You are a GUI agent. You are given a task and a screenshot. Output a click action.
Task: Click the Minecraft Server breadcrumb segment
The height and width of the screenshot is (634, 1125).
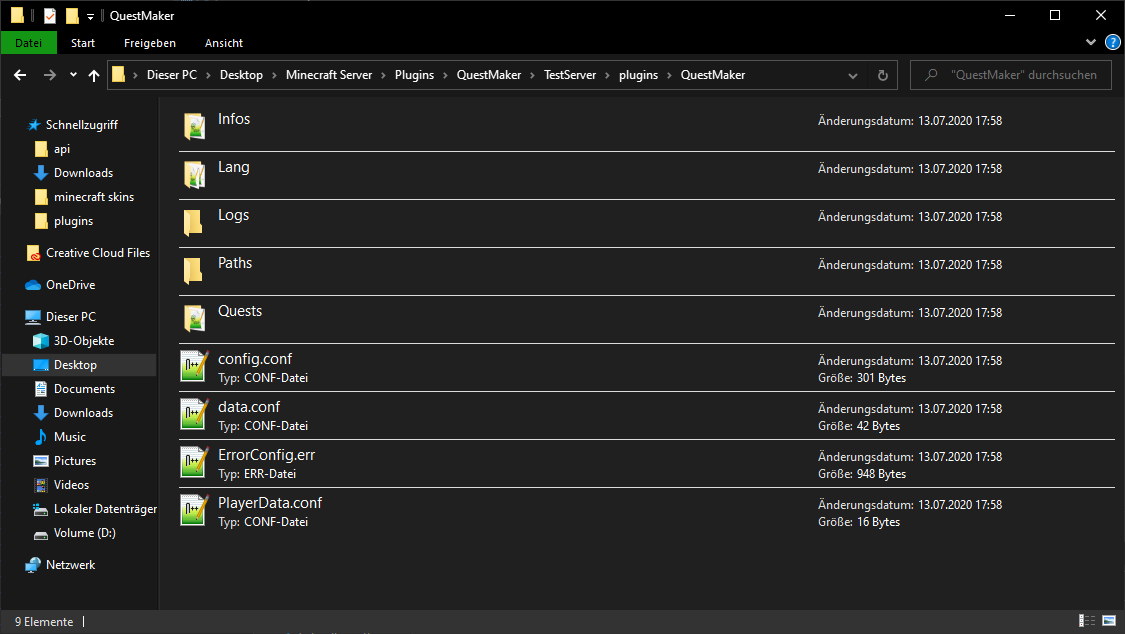pos(329,75)
